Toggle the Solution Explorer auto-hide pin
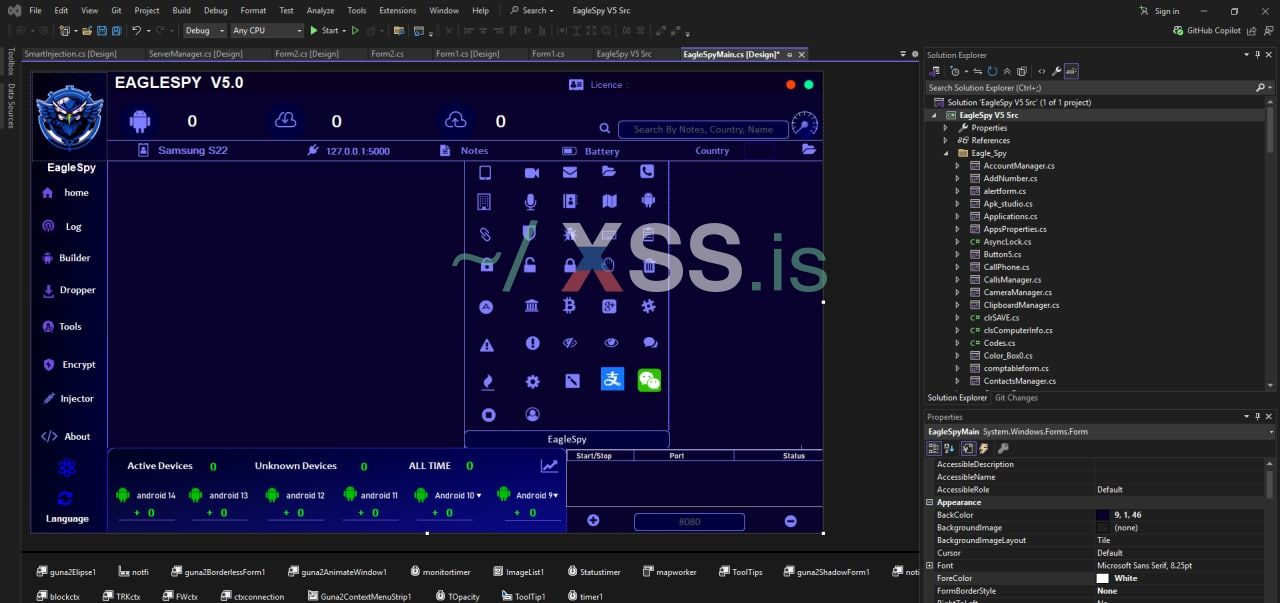 point(1258,55)
